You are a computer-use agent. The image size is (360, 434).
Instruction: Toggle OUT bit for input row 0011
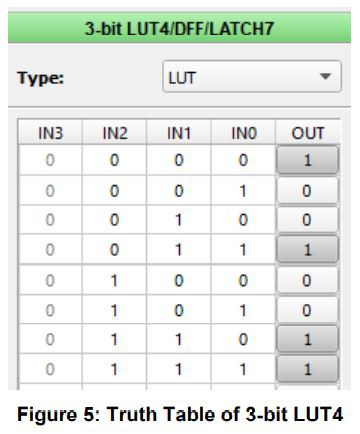tap(307, 250)
